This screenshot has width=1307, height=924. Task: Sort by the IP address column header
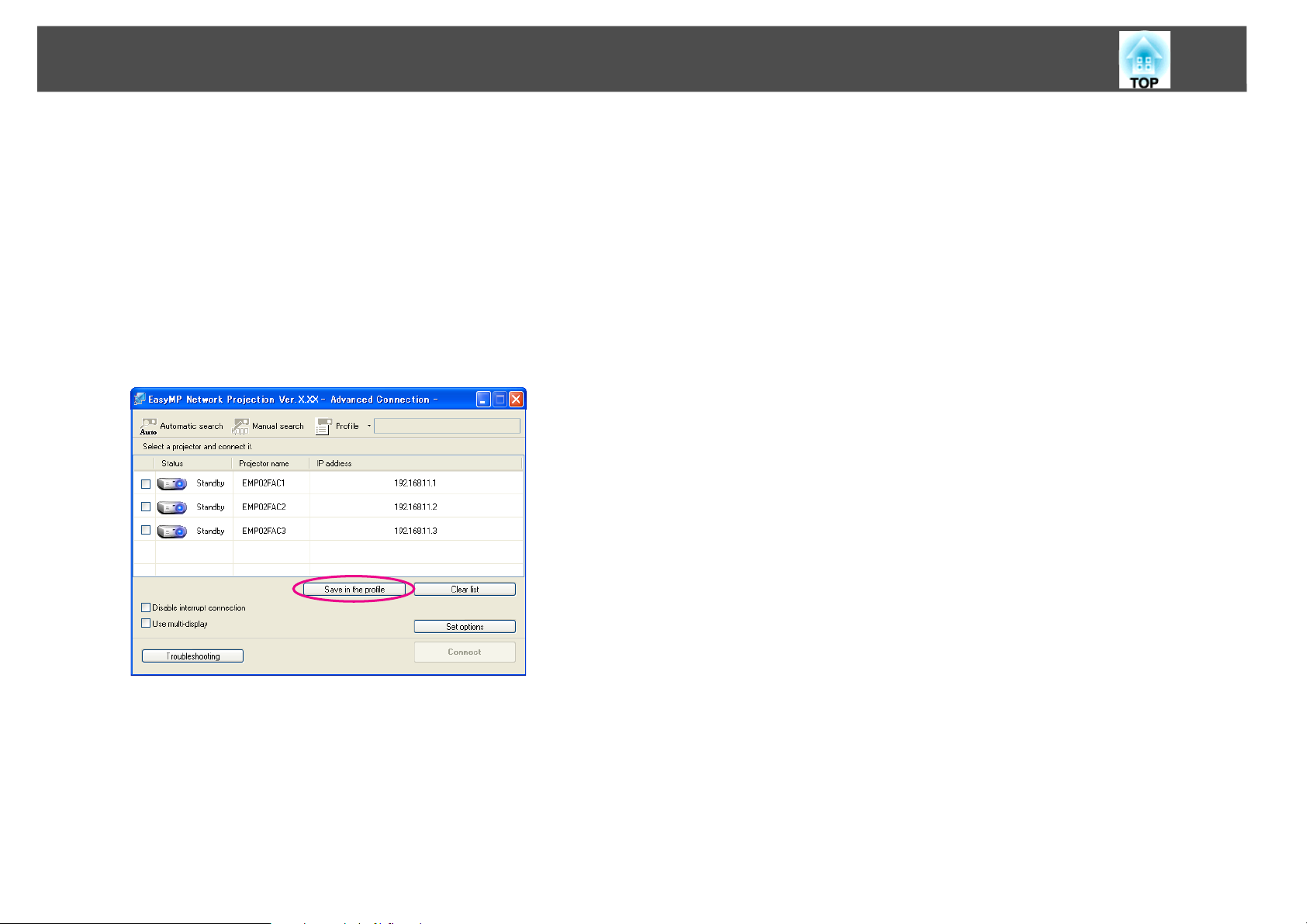pos(417,463)
